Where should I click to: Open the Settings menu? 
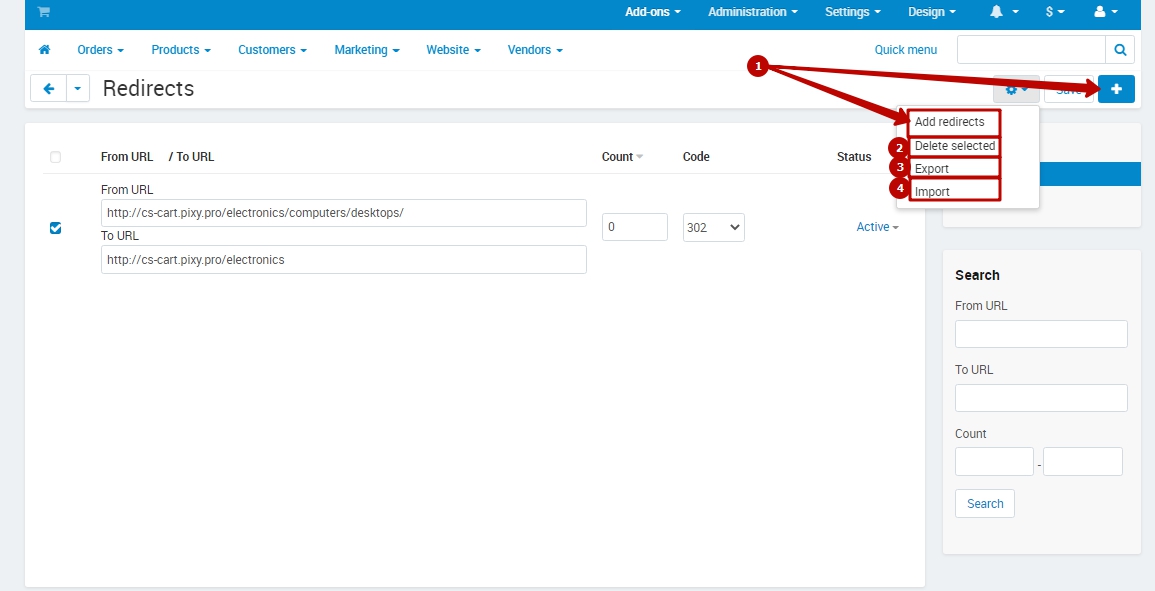click(852, 12)
